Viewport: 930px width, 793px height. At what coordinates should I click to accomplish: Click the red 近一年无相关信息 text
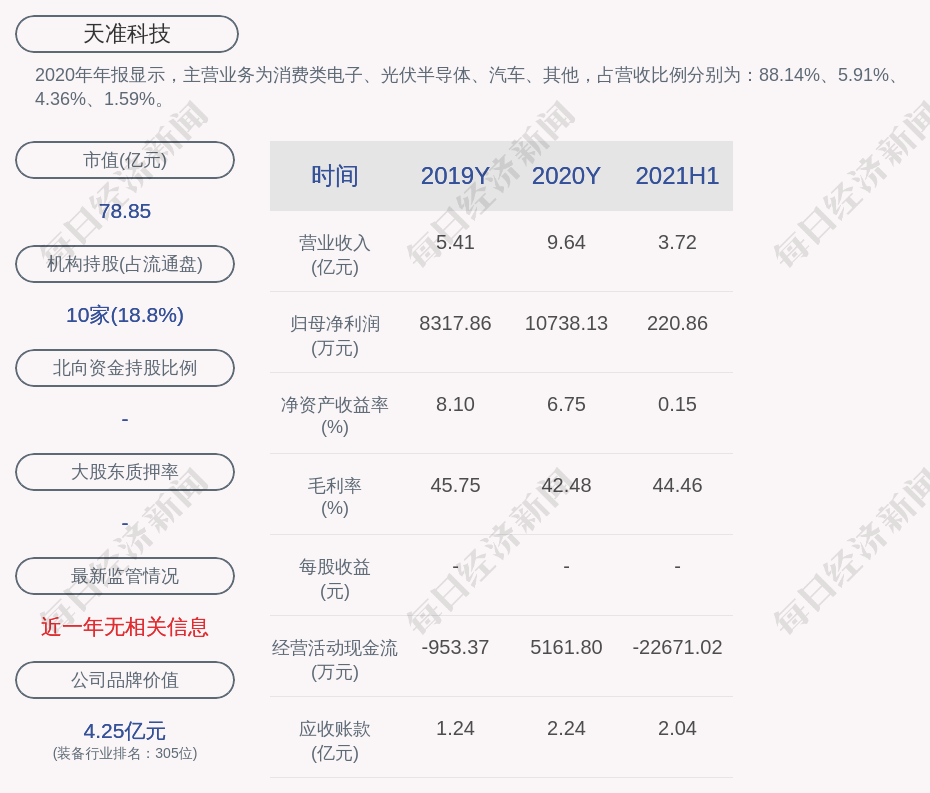125,627
